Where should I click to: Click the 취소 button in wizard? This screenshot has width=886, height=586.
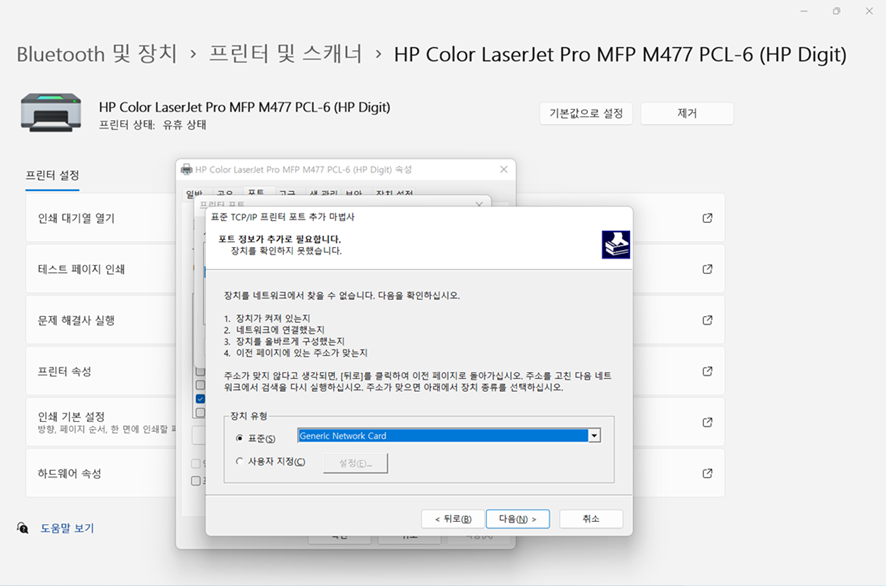point(591,519)
